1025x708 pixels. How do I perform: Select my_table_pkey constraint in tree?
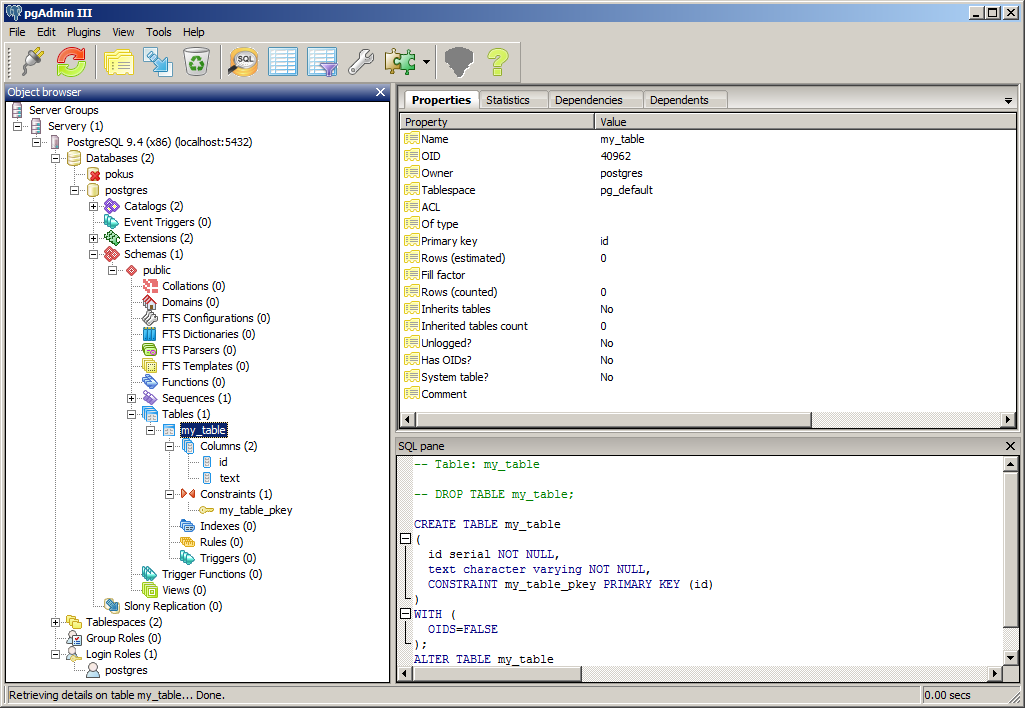pos(255,510)
